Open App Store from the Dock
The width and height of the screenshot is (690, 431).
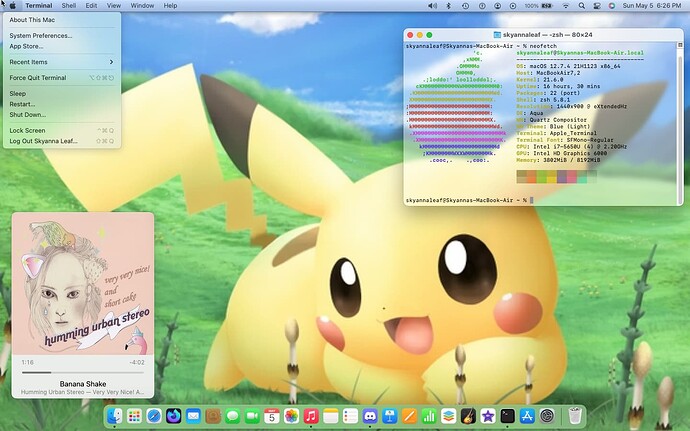(x=527, y=416)
